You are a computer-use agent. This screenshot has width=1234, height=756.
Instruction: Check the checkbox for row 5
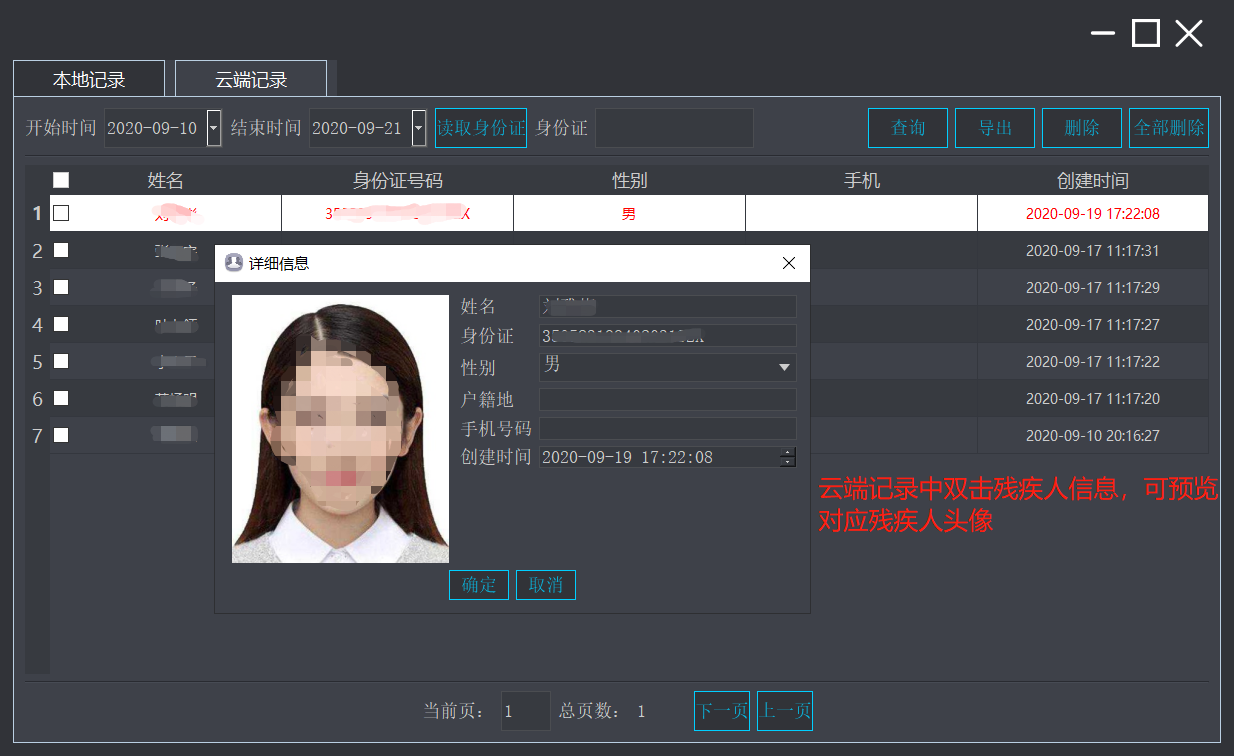click(x=61, y=361)
